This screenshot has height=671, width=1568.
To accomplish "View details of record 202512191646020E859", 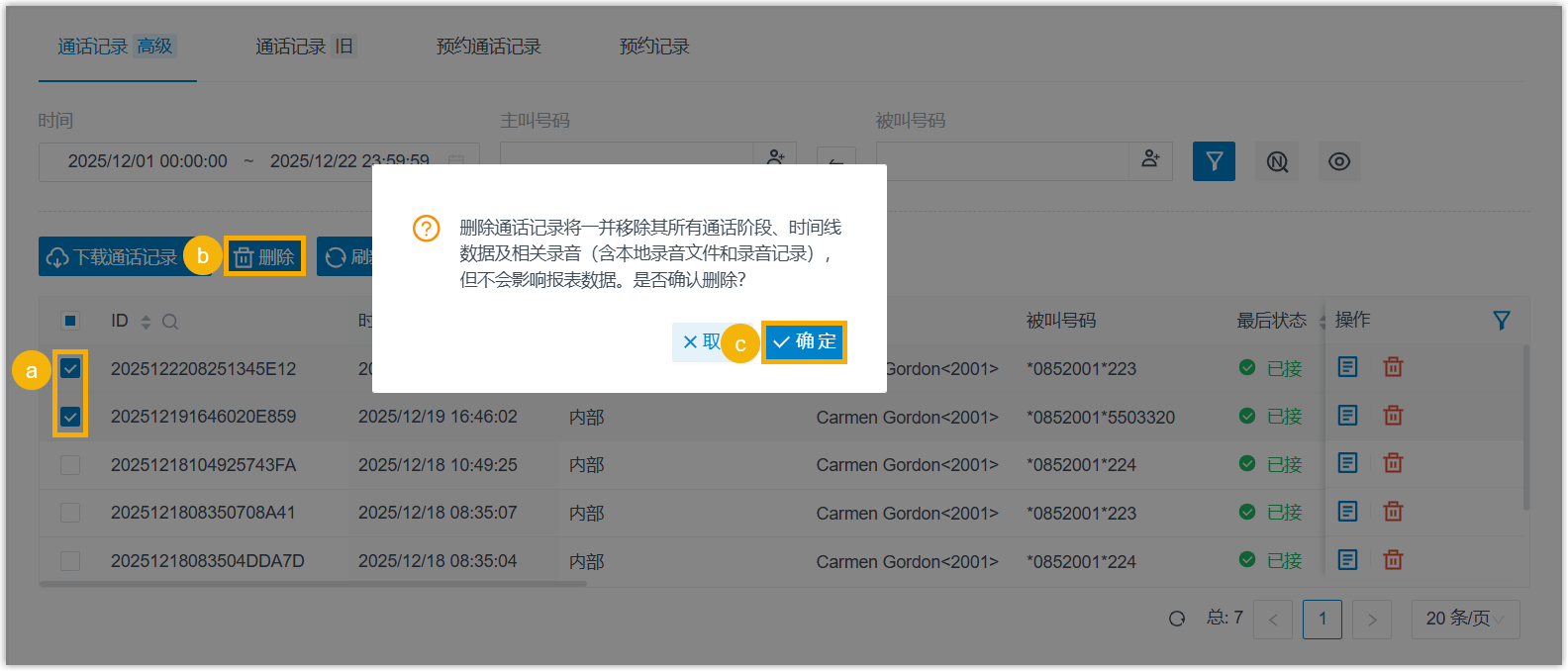I will tap(1347, 416).
